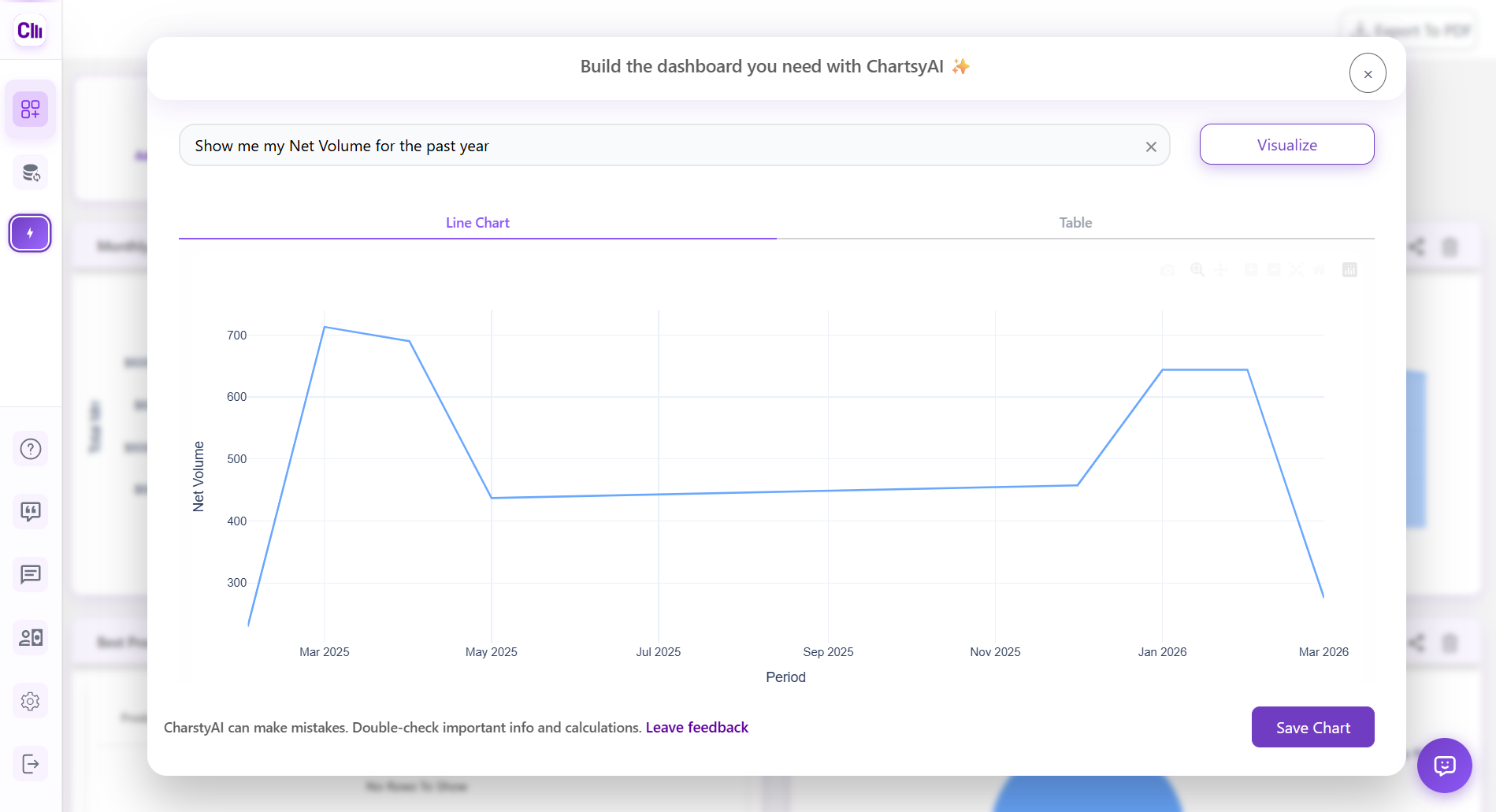Screen dimensions: 1496x812
Task: Click the 500 y-axis value
Action: click(236, 459)
